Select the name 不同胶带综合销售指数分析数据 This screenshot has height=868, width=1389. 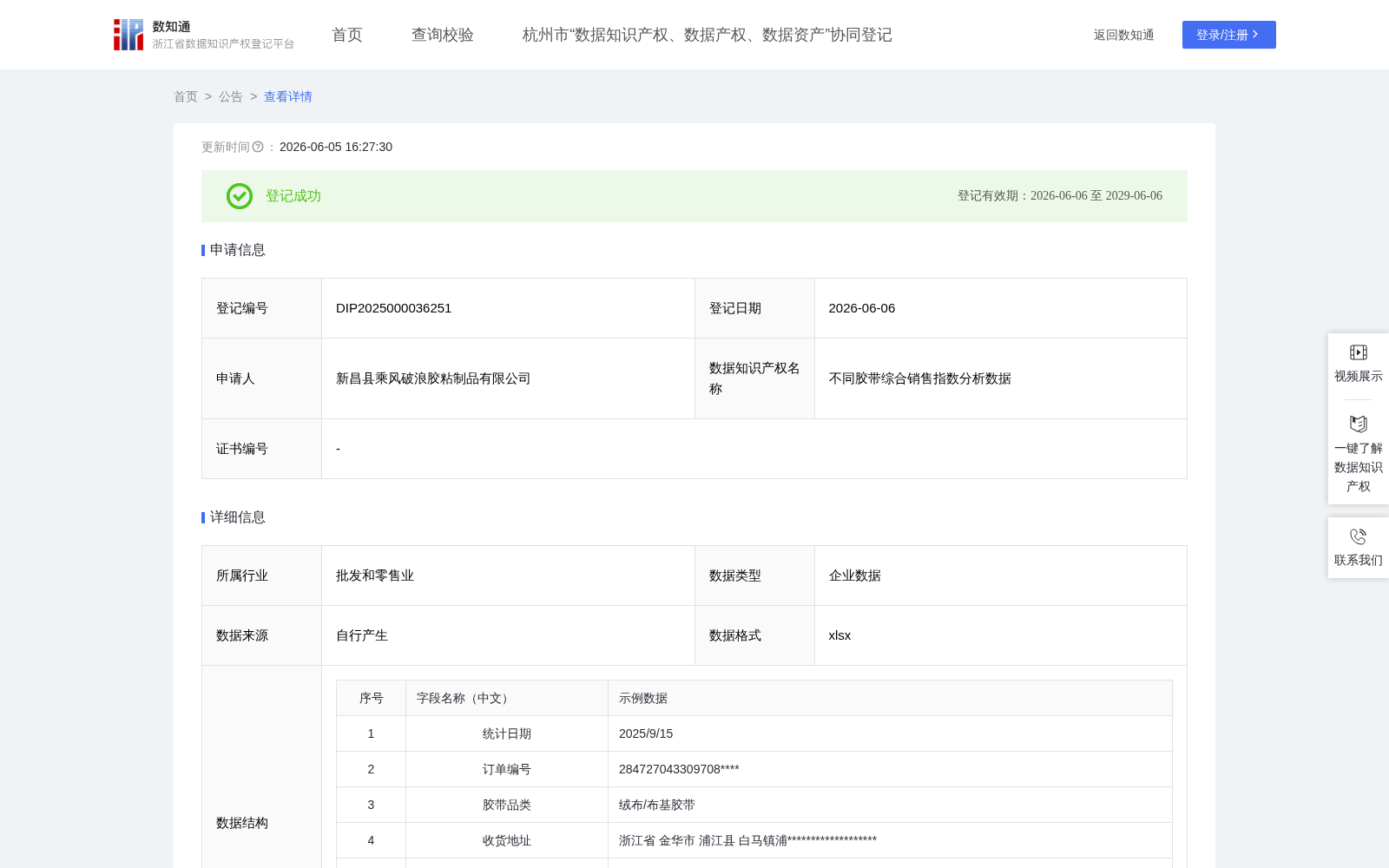[x=920, y=378]
